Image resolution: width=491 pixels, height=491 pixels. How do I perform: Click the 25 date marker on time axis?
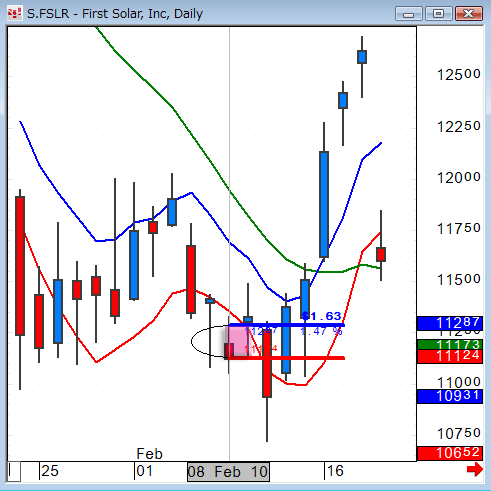pyautogui.click(x=50, y=471)
